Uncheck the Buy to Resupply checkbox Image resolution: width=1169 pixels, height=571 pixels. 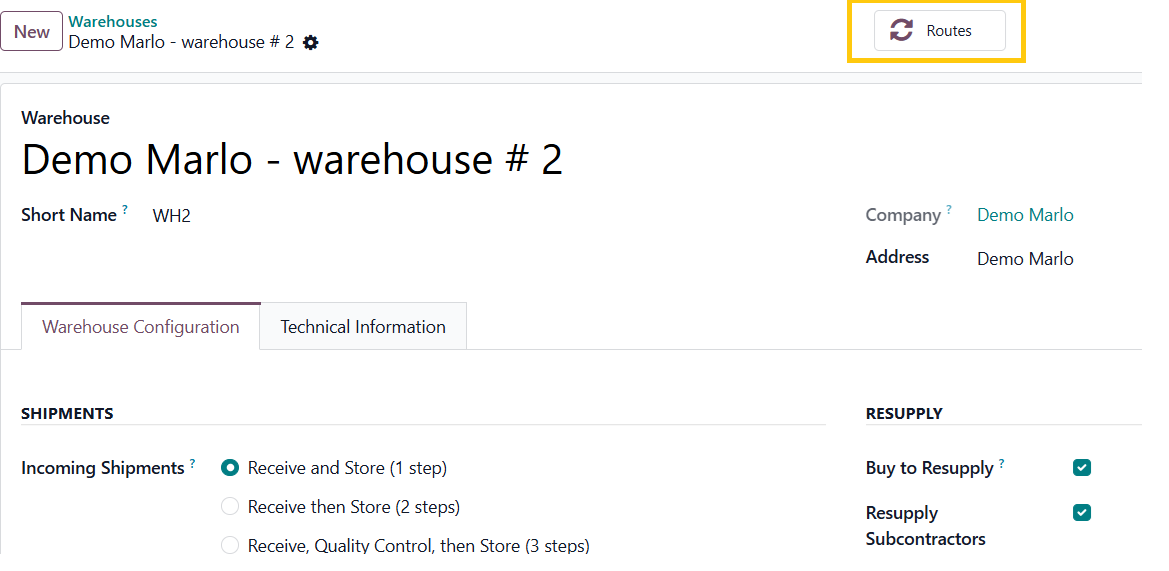1082,468
